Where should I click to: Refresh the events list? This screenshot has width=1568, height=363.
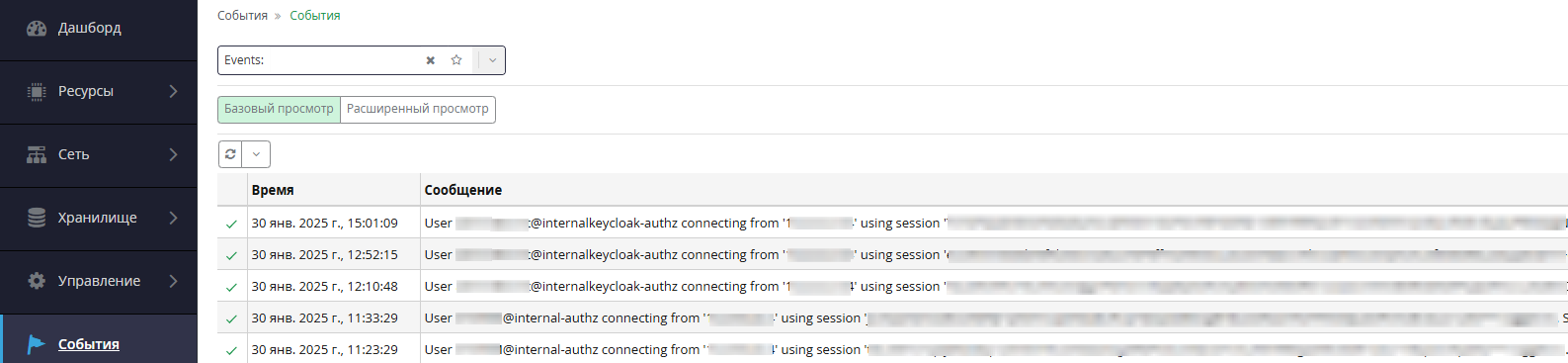(x=230, y=154)
